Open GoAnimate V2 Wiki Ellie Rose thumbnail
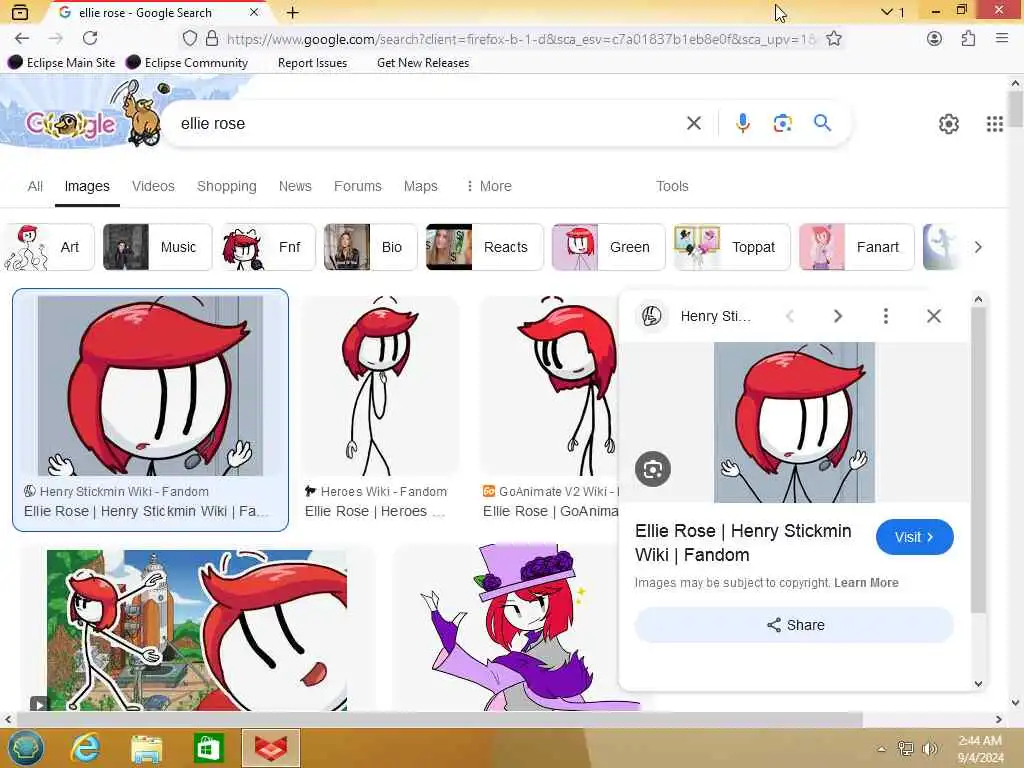This screenshot has width=1024, height=768. click(x=550, y=385)
